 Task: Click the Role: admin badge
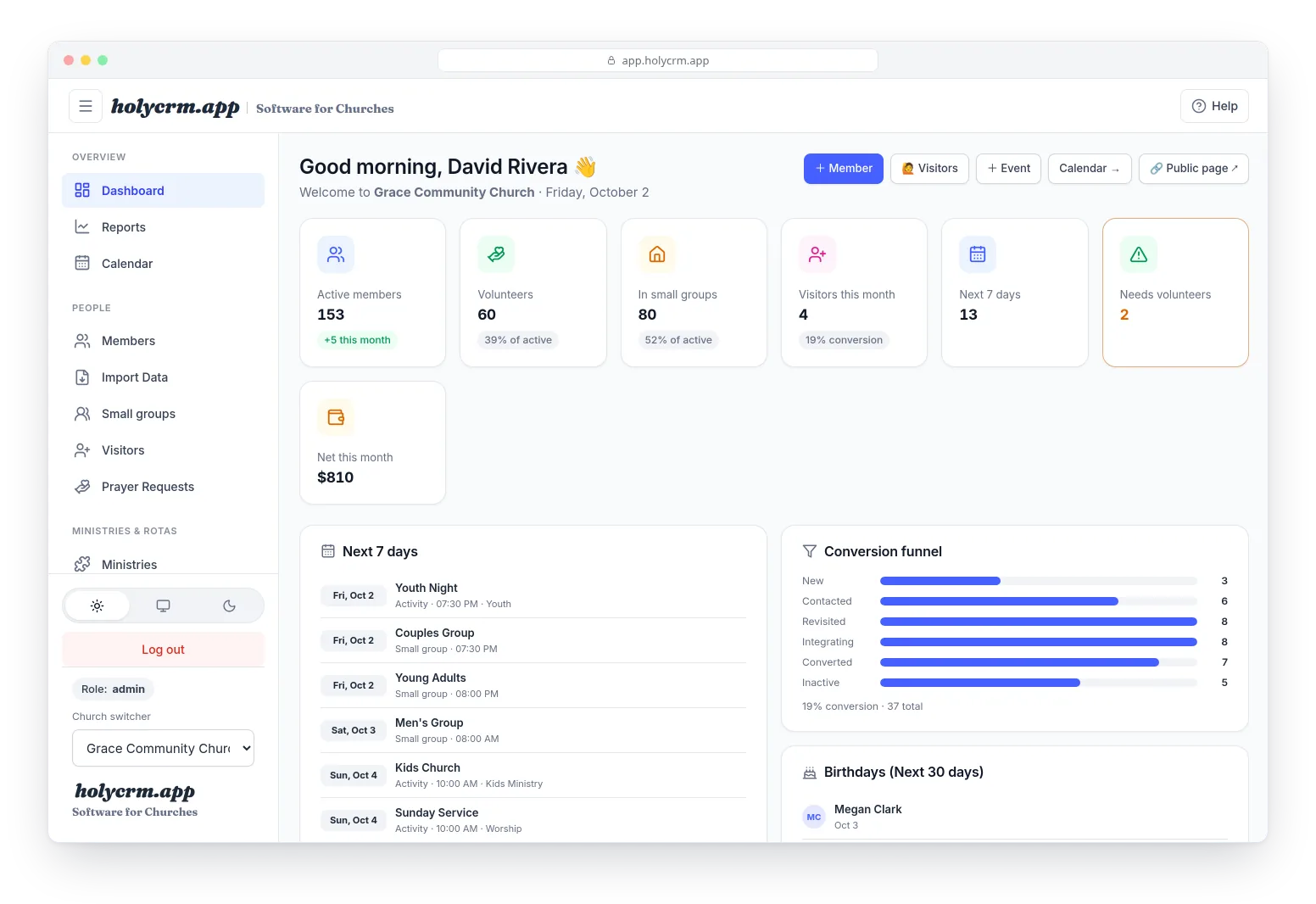click(x=113, y=689)
